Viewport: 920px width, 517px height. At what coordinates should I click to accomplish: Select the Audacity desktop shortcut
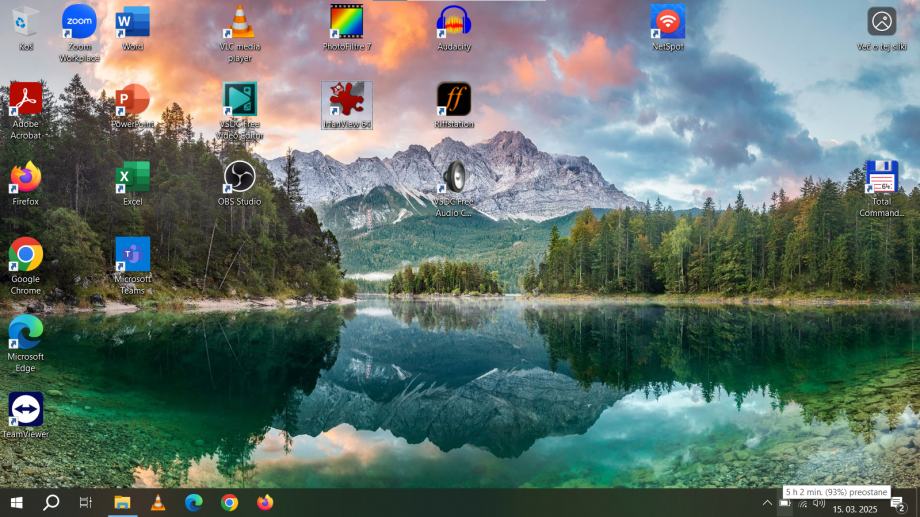click(x=454, y=28)
